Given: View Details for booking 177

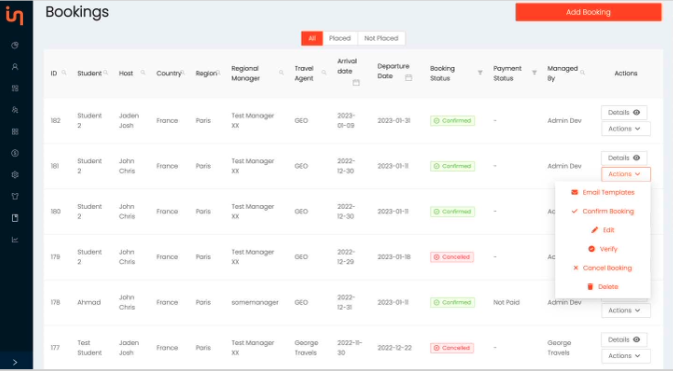Looking at the screenshot, I should [x=624, y=340].
